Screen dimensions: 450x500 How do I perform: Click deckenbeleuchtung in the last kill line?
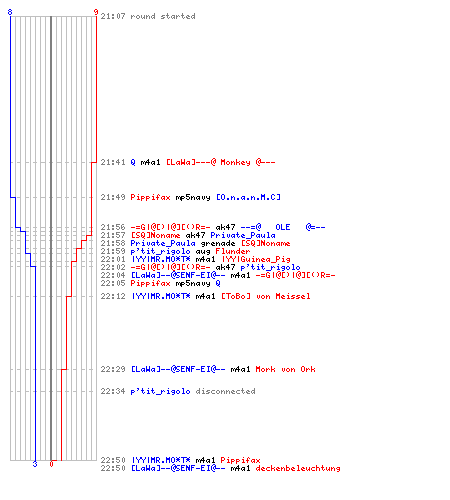click(x=298, y=468)
